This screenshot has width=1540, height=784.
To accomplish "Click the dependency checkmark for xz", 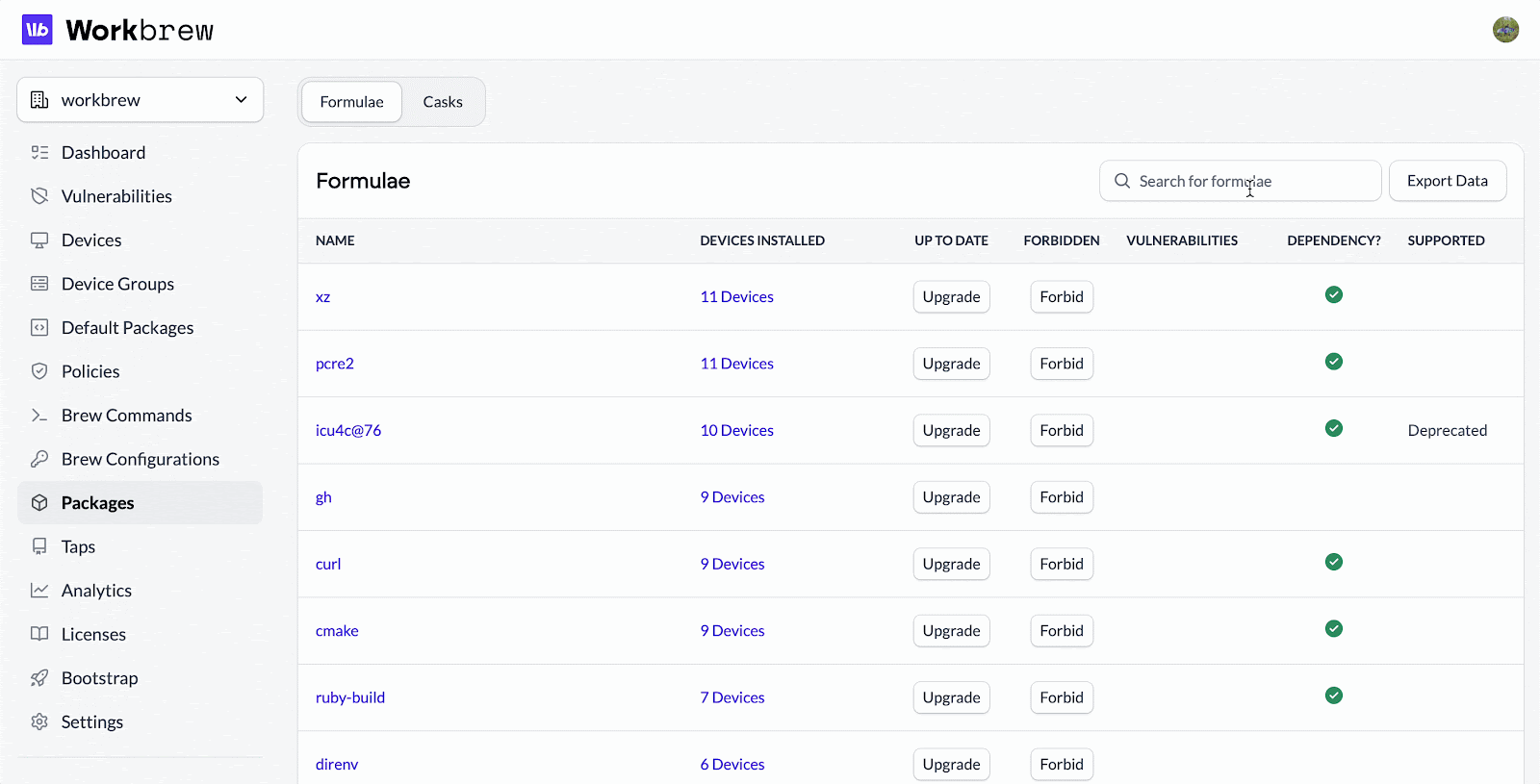I will [1333, 295].
